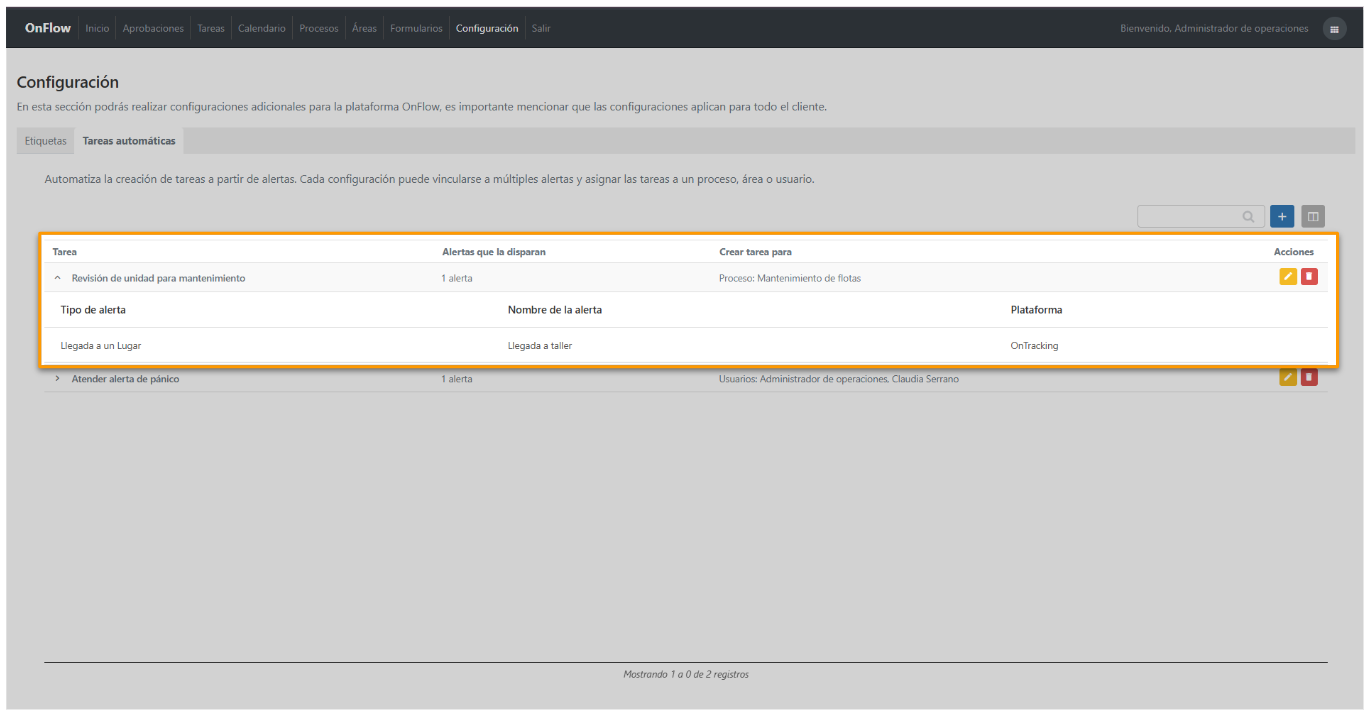
Task: Open the Tareas menu item
Action: (211, 28)
